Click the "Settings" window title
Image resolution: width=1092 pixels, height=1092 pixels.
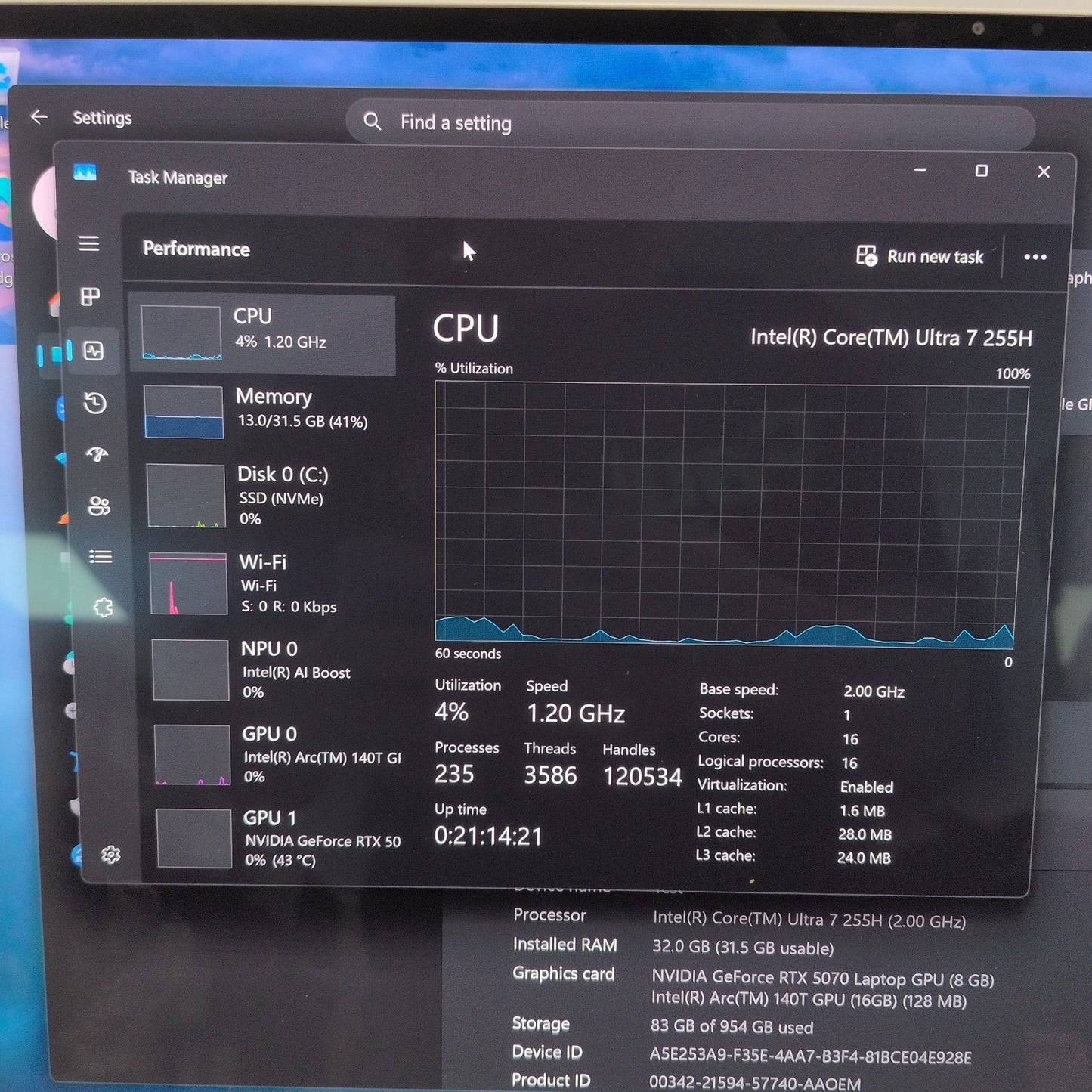102,118
